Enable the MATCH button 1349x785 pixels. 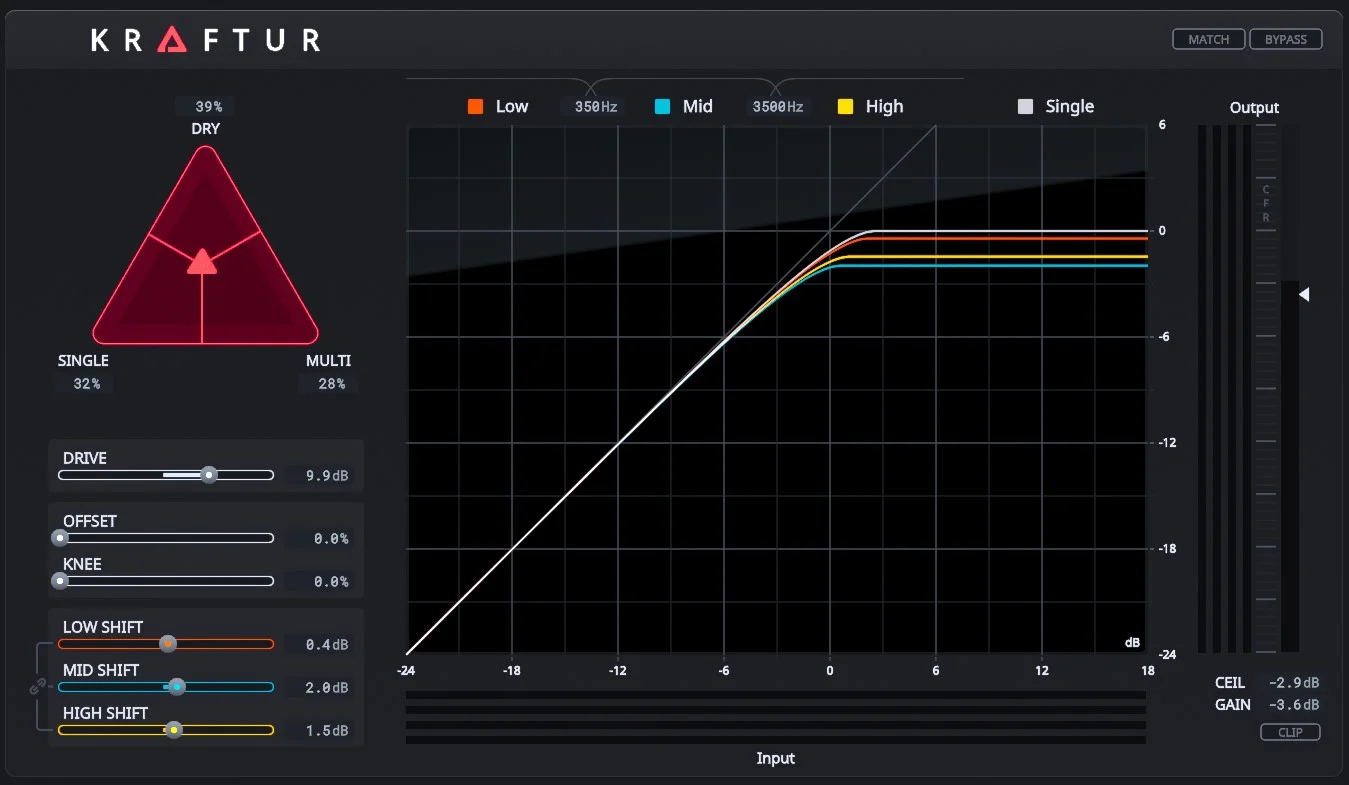click(x=1209, y=39)
